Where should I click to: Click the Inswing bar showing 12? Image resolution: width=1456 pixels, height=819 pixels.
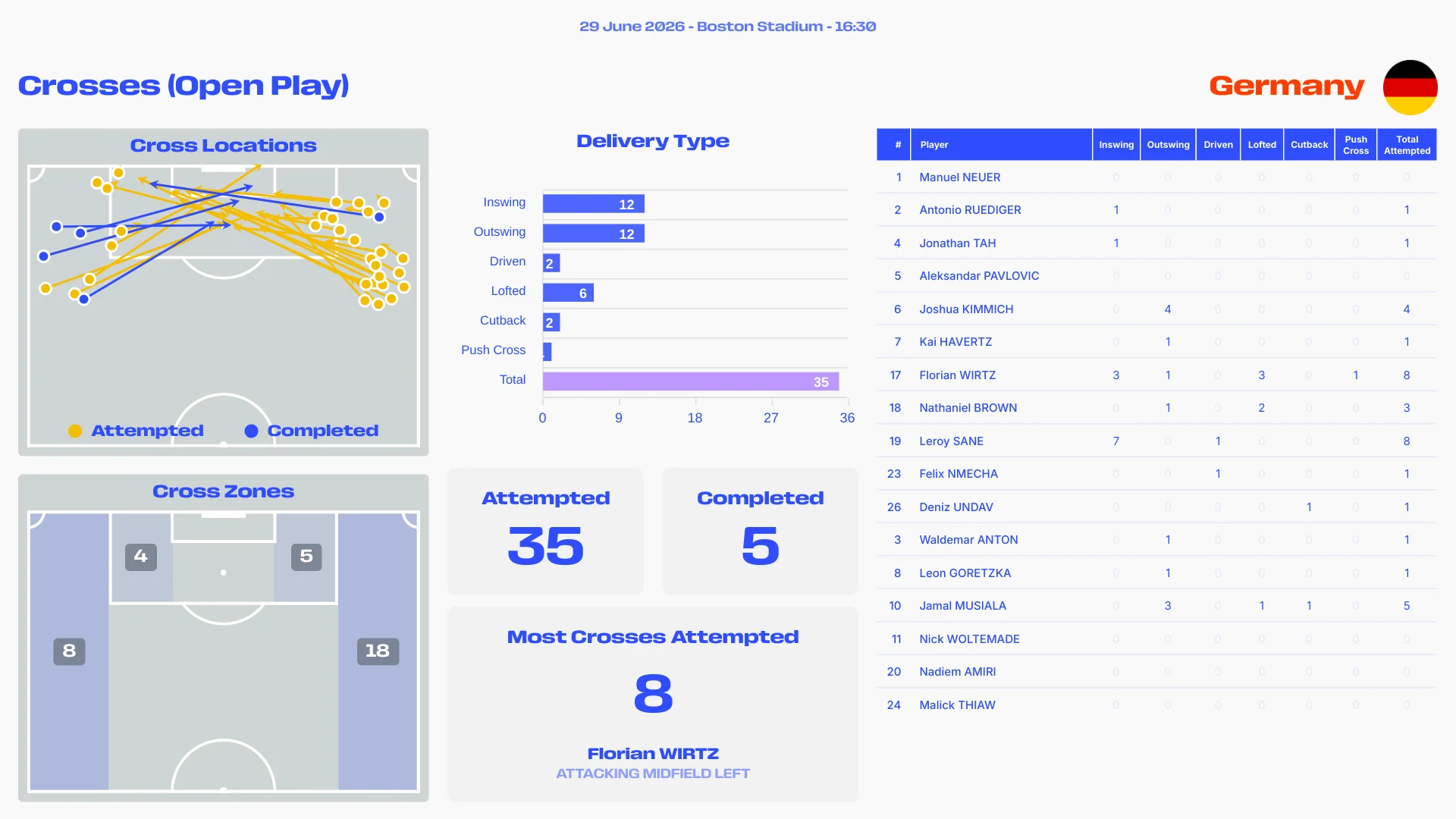click(x=594, y=204)
